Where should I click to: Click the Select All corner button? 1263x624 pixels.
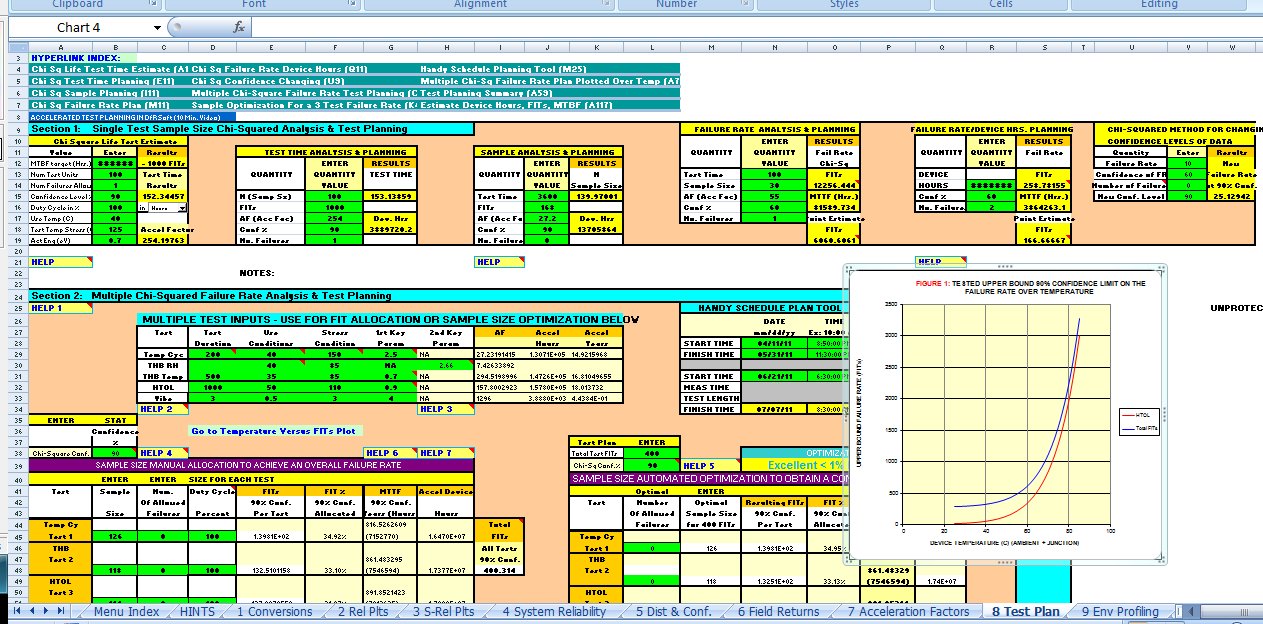[17, 47]
